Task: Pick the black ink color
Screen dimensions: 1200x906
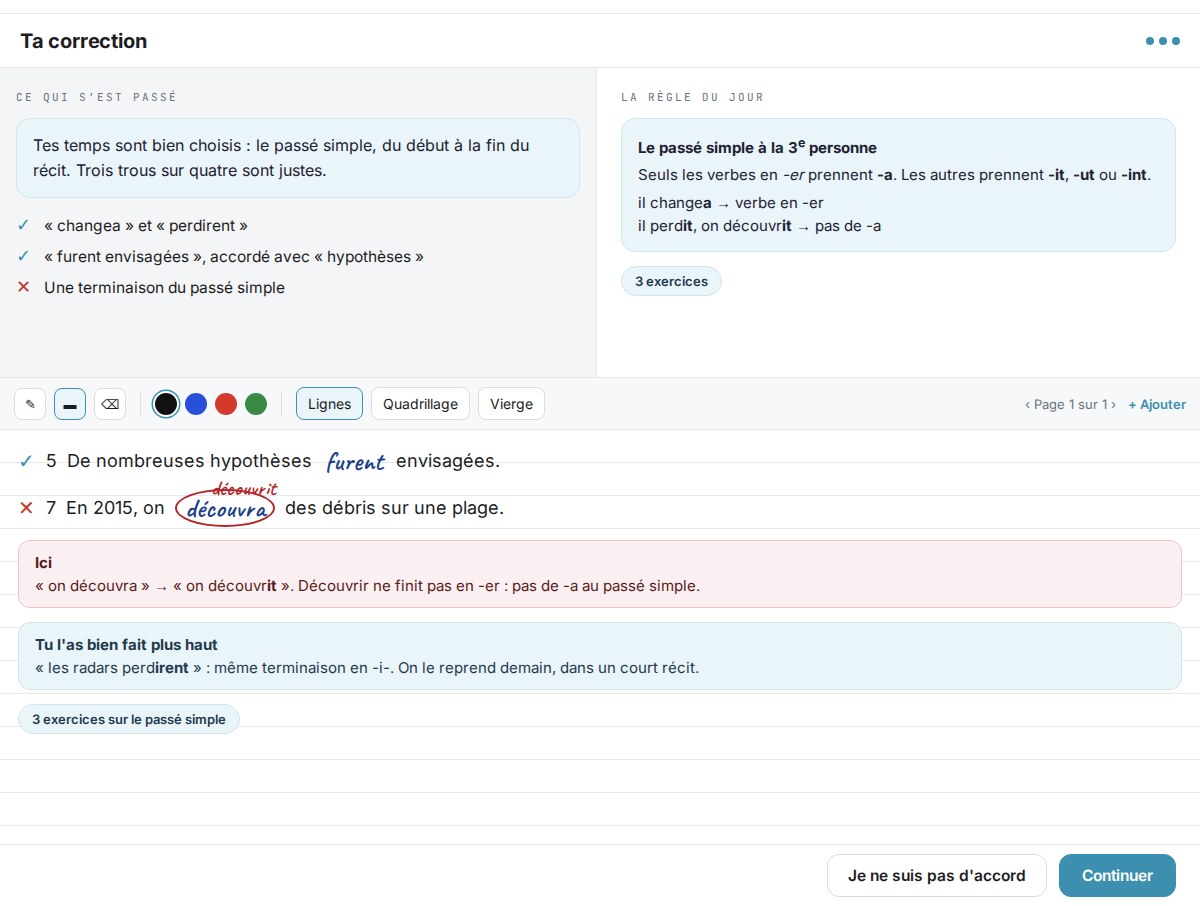Action: click(166, 404)
